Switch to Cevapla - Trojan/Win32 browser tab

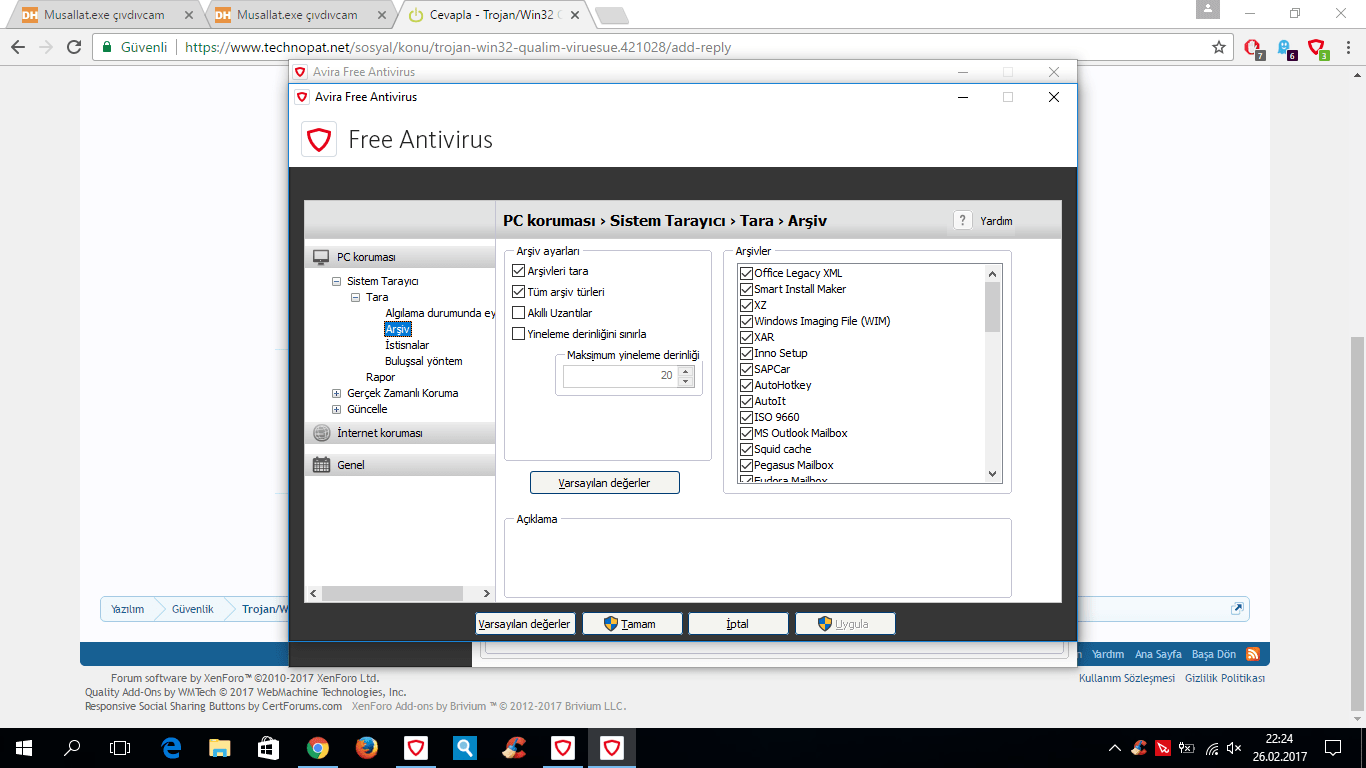(496, 15)
